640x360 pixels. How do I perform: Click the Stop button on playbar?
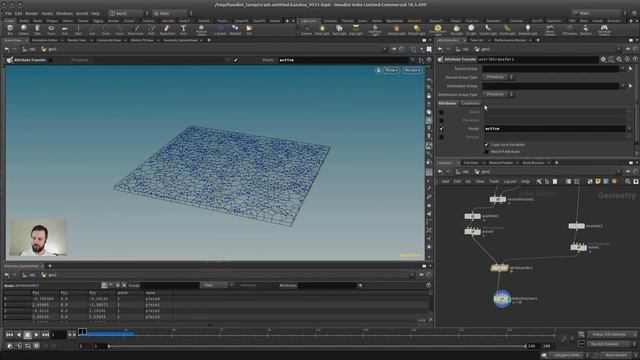pyautogui.click(x=27, y=335)
